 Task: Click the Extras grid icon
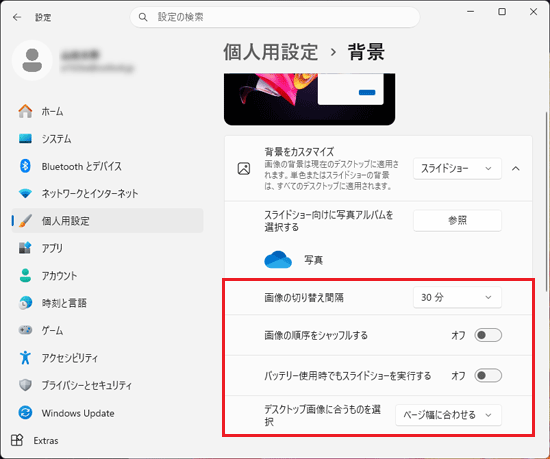(x=17, y=440)
